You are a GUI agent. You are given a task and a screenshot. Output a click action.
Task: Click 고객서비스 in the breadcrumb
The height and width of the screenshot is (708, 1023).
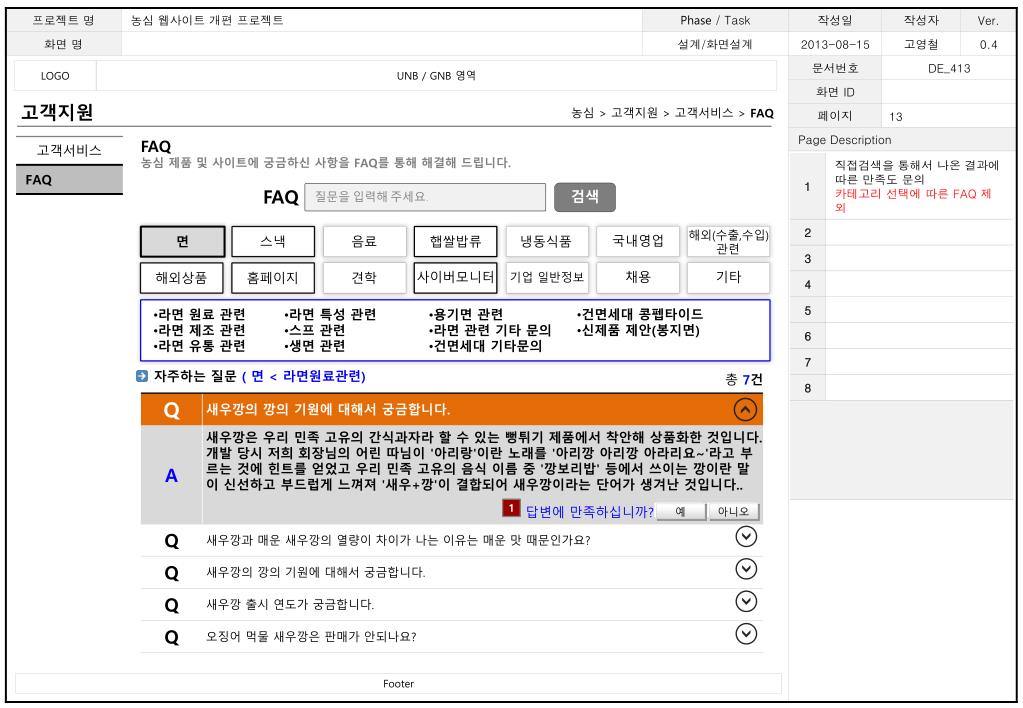704,113
